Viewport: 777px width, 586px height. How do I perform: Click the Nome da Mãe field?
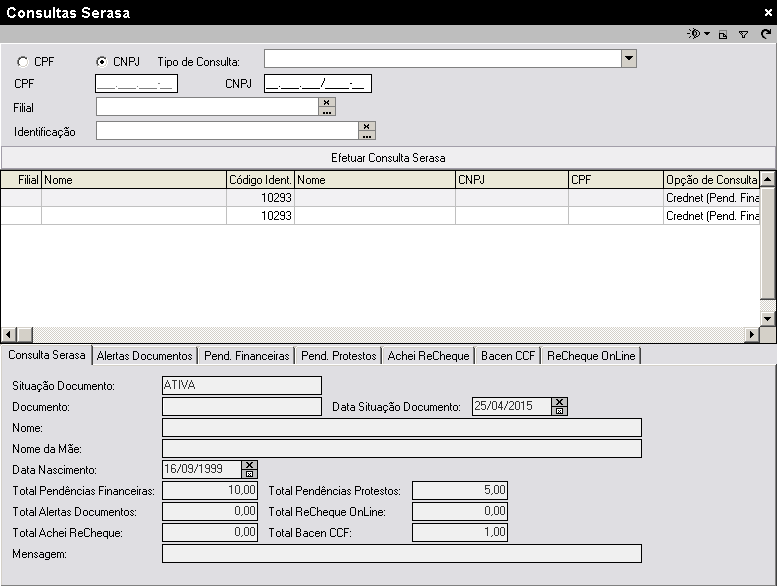pos(402,448)
